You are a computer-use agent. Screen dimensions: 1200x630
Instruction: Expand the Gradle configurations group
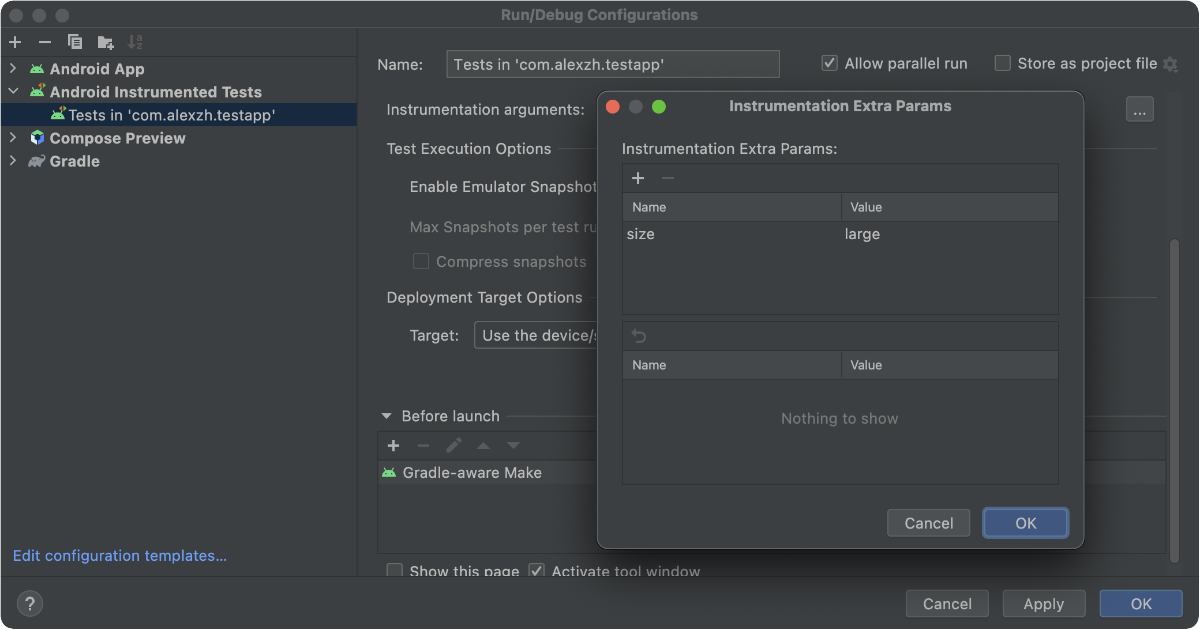tap(13, 161)
